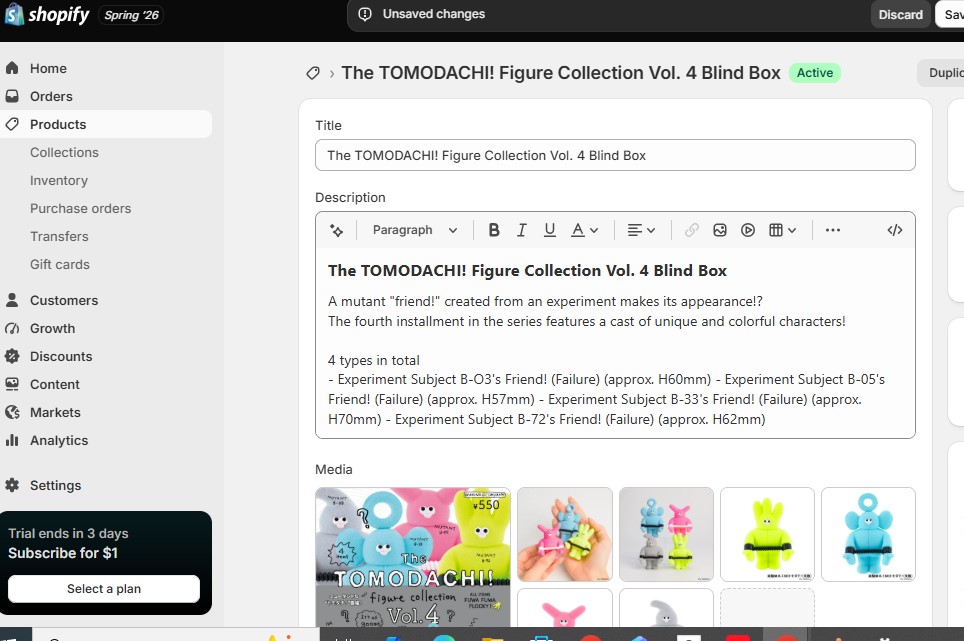Click the insert link icon
This screenshot has width=964, height=641.
[692, 230]
